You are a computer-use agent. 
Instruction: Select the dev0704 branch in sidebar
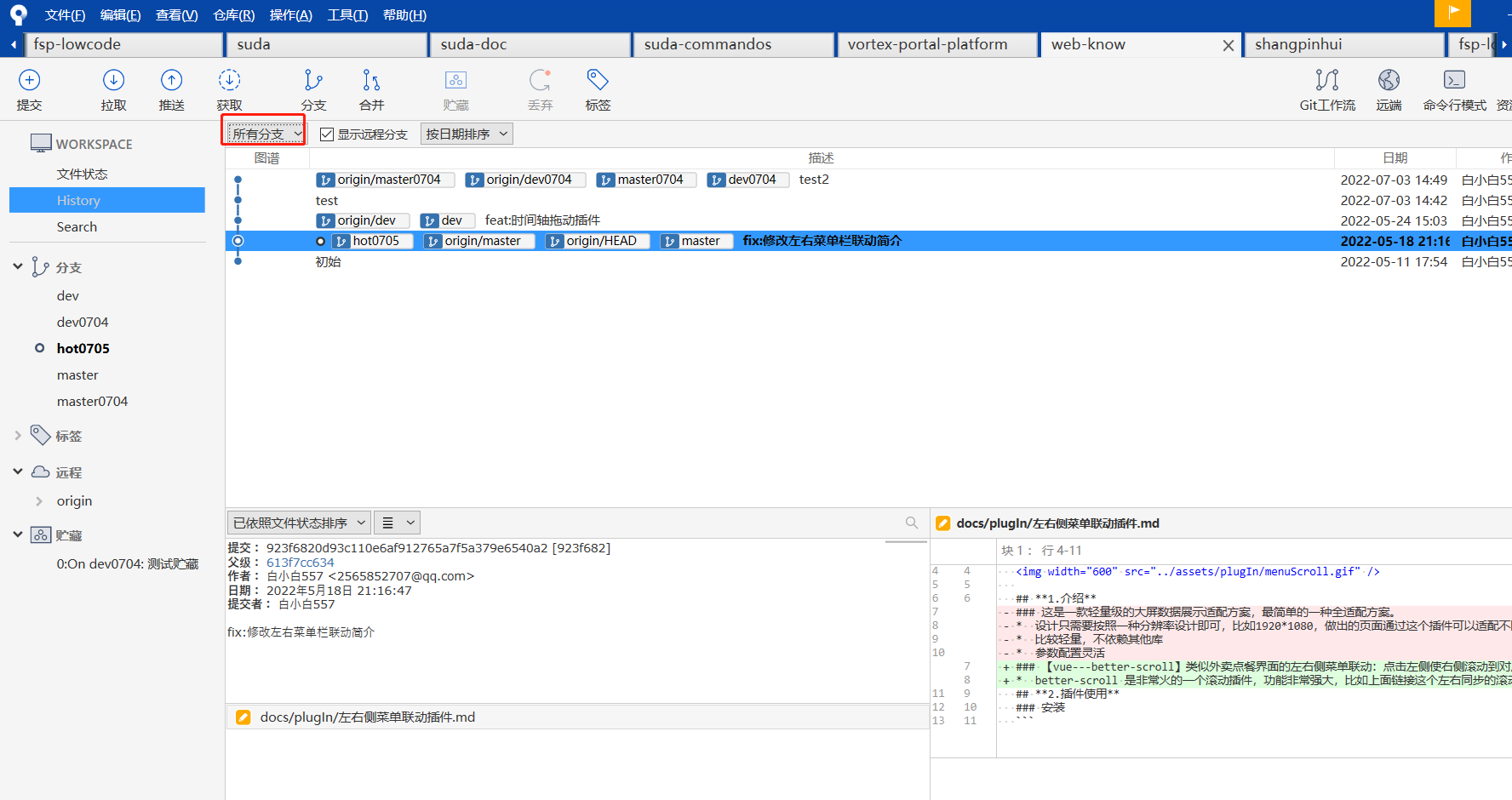(x=83, y=322)
